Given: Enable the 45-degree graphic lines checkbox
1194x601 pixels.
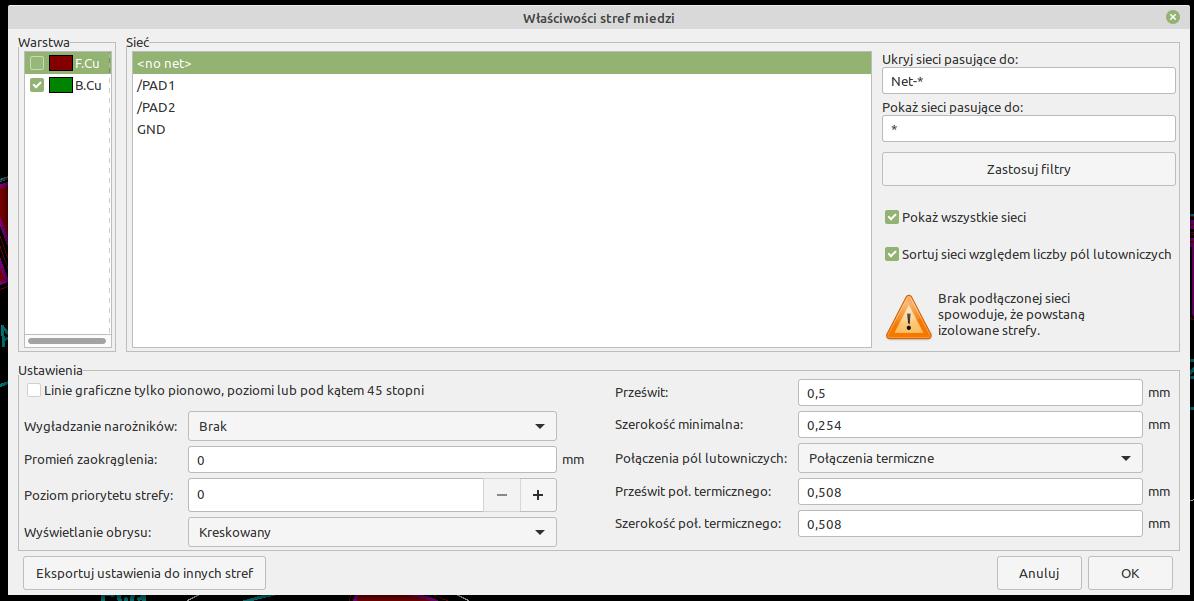Looking at the screenshot, I should pos(35,390).
